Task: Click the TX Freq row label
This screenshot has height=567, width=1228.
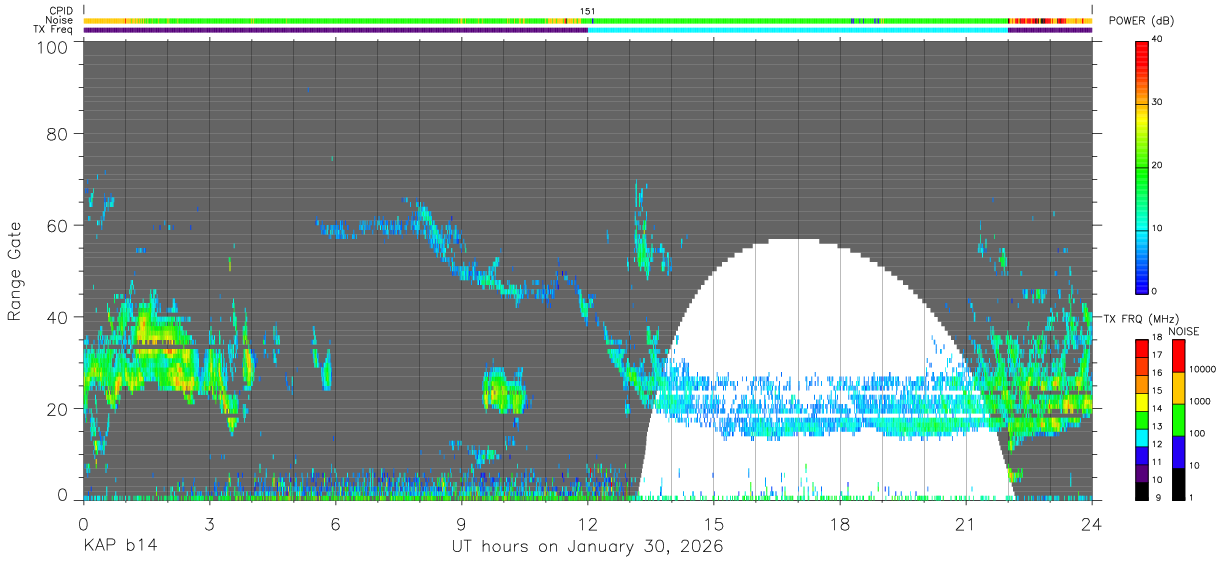Action: (x=53, y=29)
